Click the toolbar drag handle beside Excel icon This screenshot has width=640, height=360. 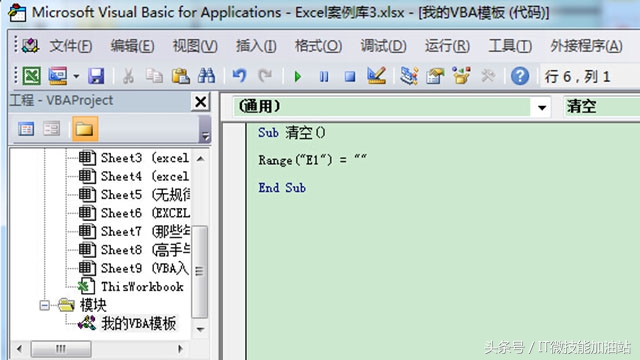tap(16, 76)
